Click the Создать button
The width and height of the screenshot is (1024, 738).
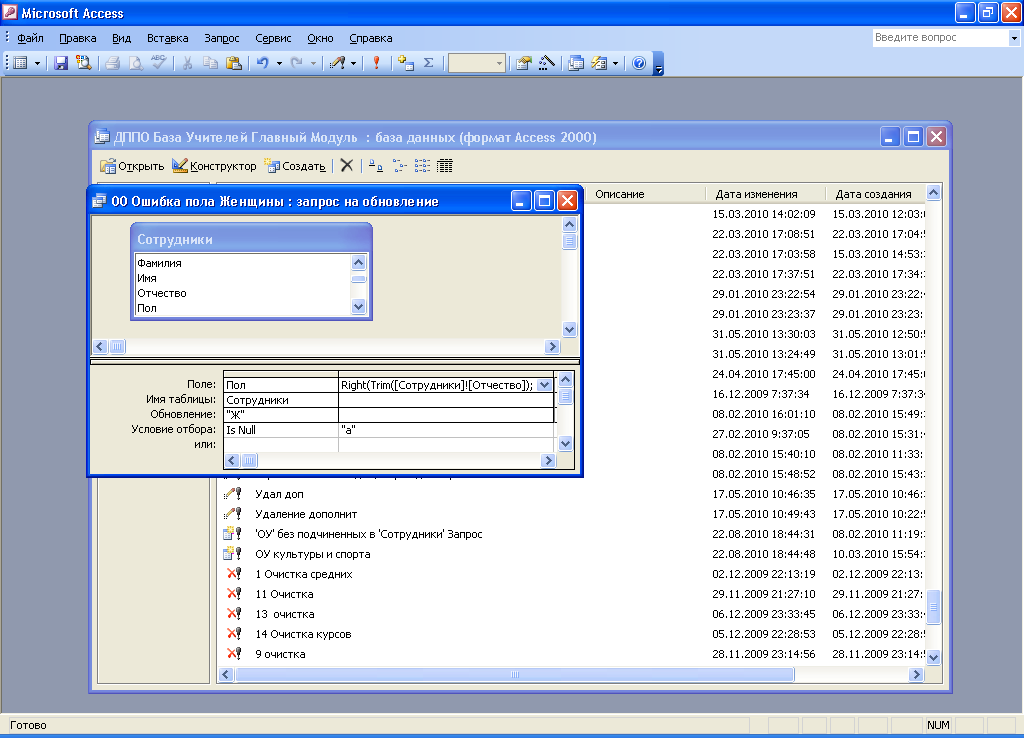(295, 166)
